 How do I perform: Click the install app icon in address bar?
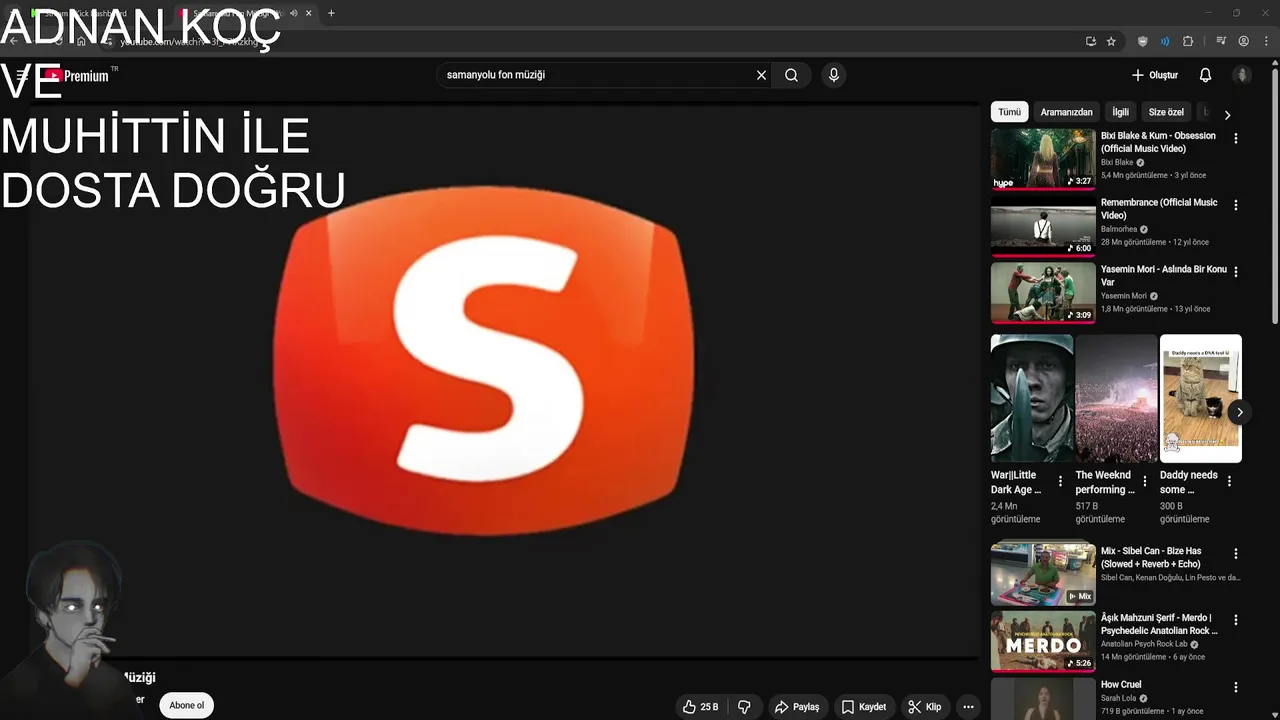(1091, 41)
